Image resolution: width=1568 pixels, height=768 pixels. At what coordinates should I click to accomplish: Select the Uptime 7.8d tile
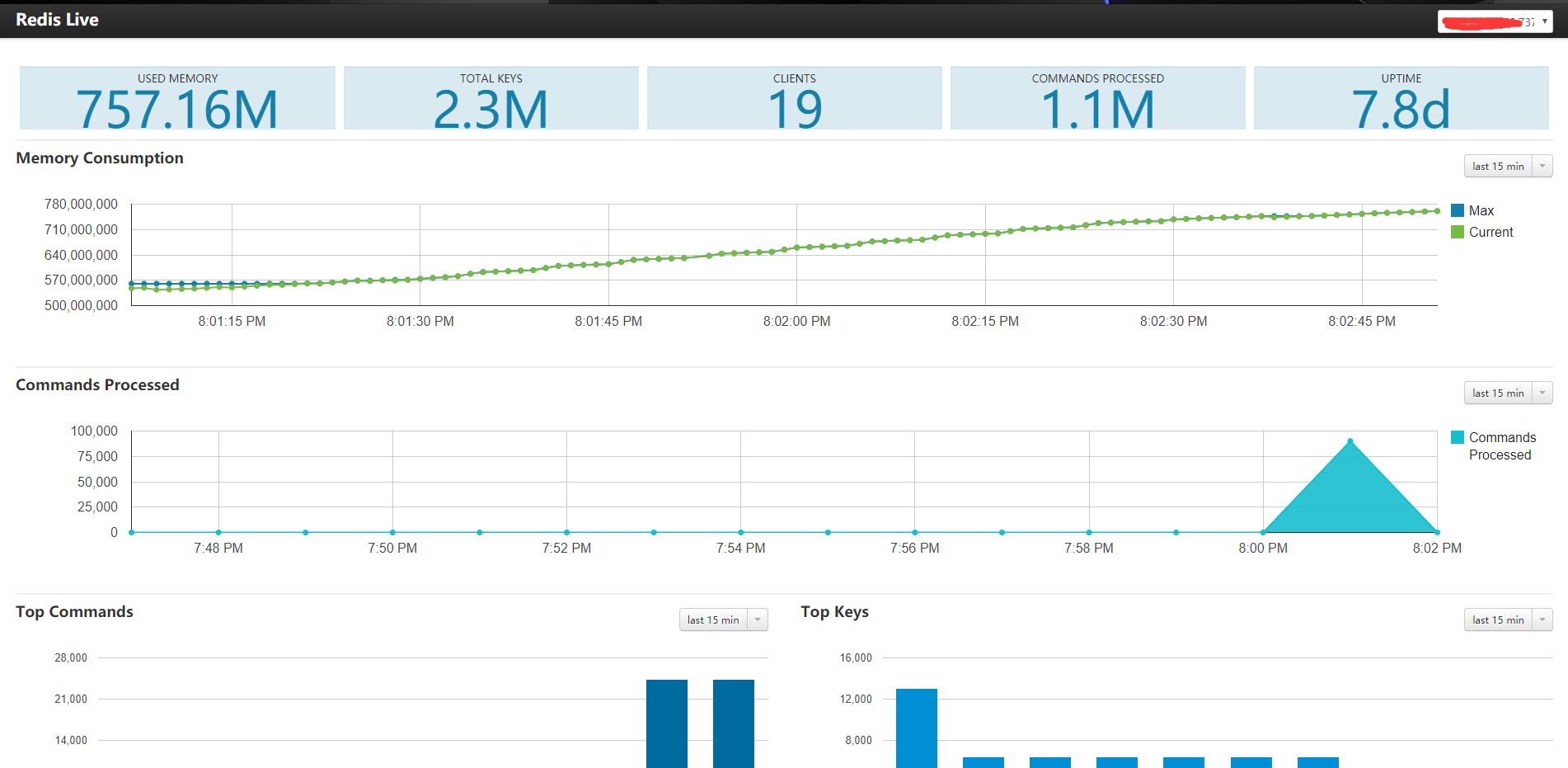tap(1401, 98)
